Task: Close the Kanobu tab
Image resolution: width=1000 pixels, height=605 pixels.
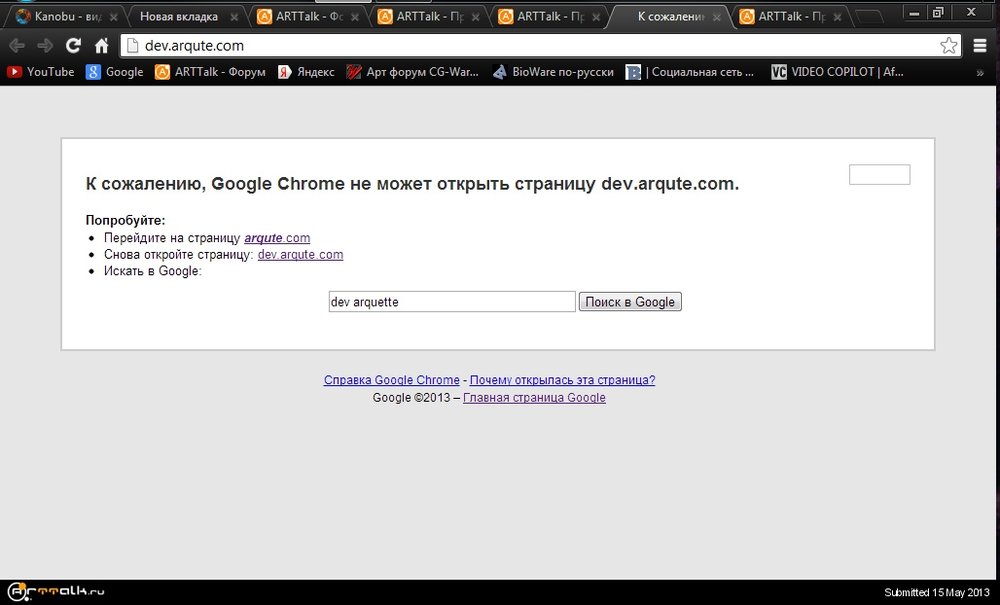Action: pos(114,17)
